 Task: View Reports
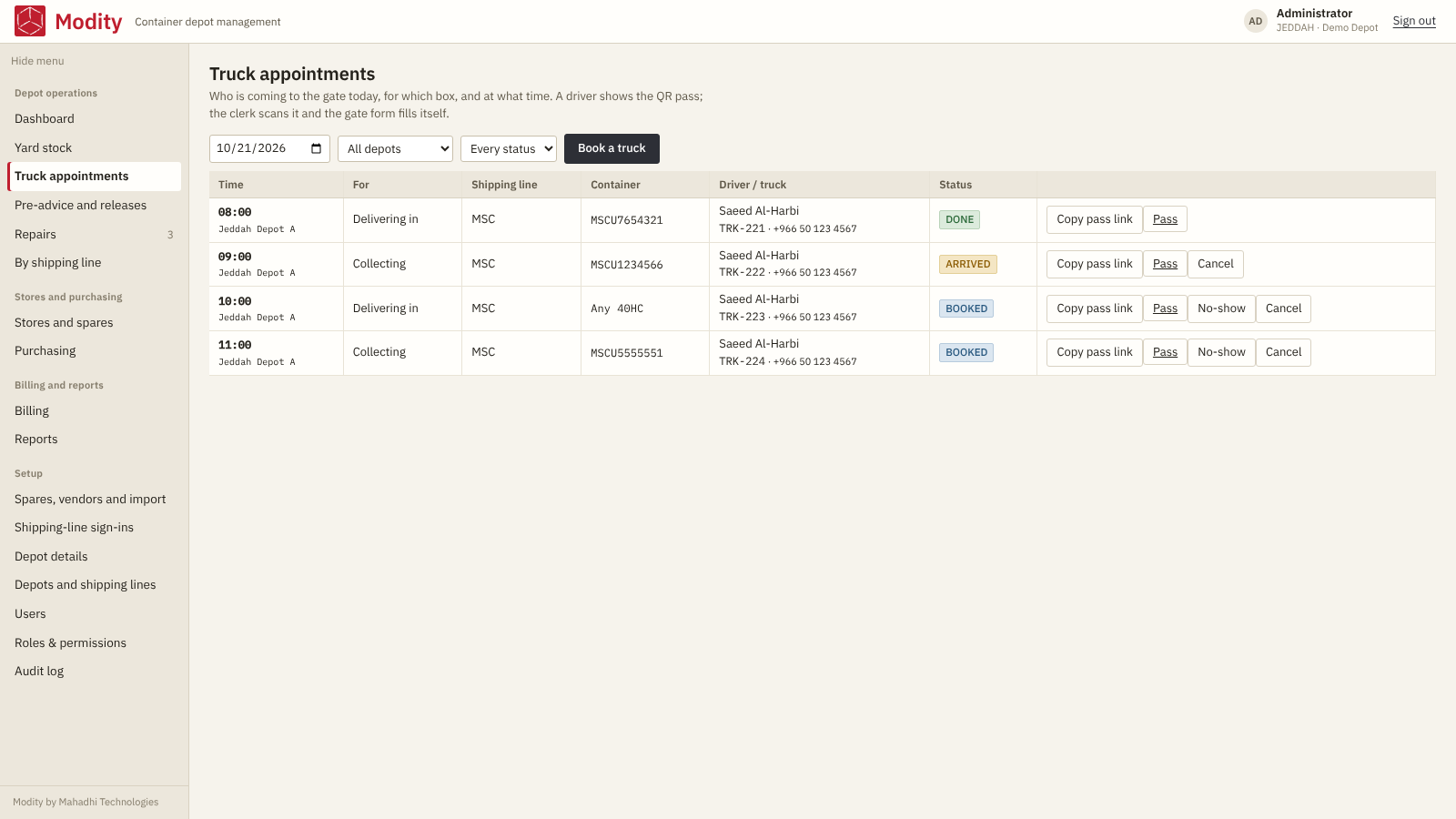95,440
